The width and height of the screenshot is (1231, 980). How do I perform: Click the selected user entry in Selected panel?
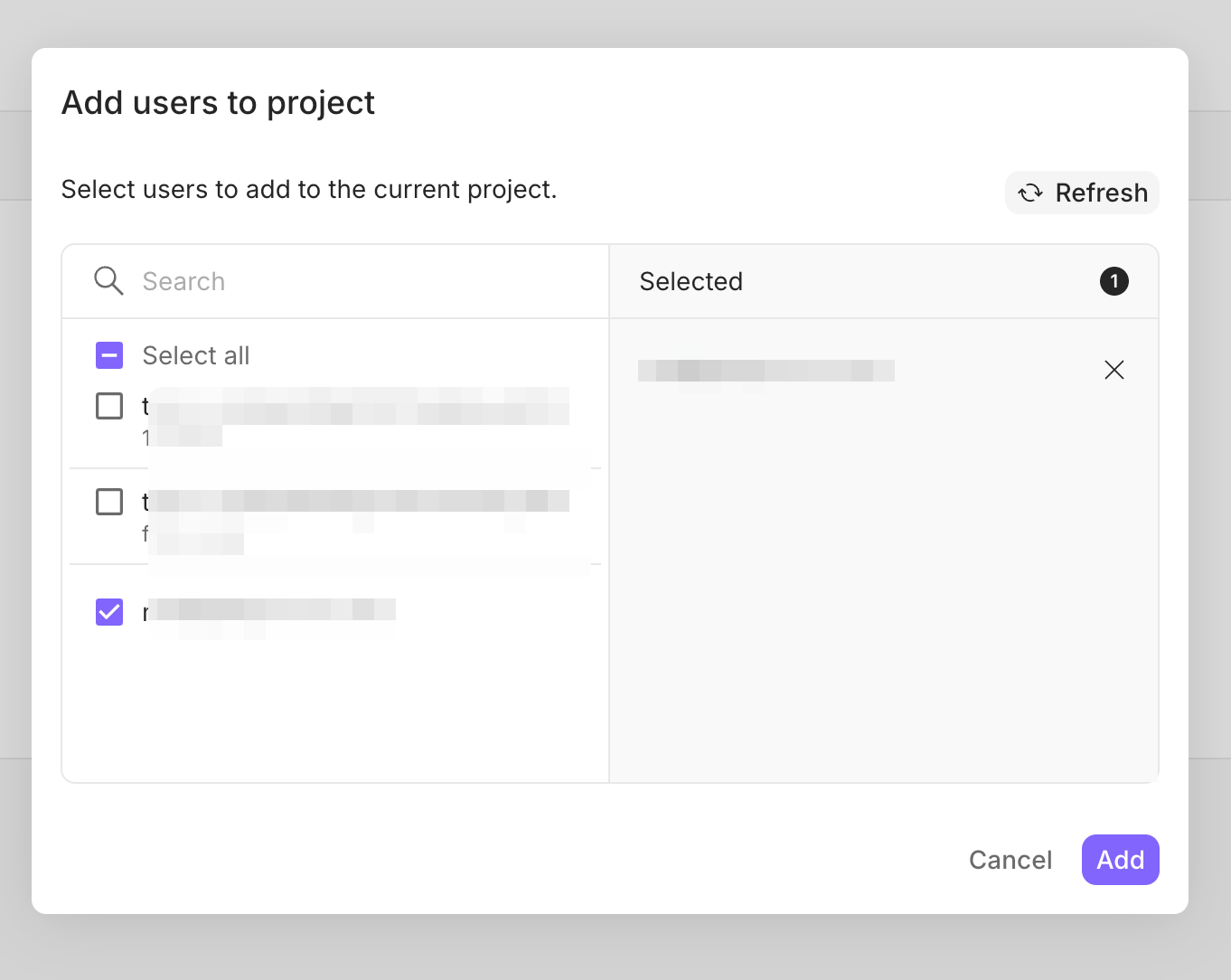[766, 371]
